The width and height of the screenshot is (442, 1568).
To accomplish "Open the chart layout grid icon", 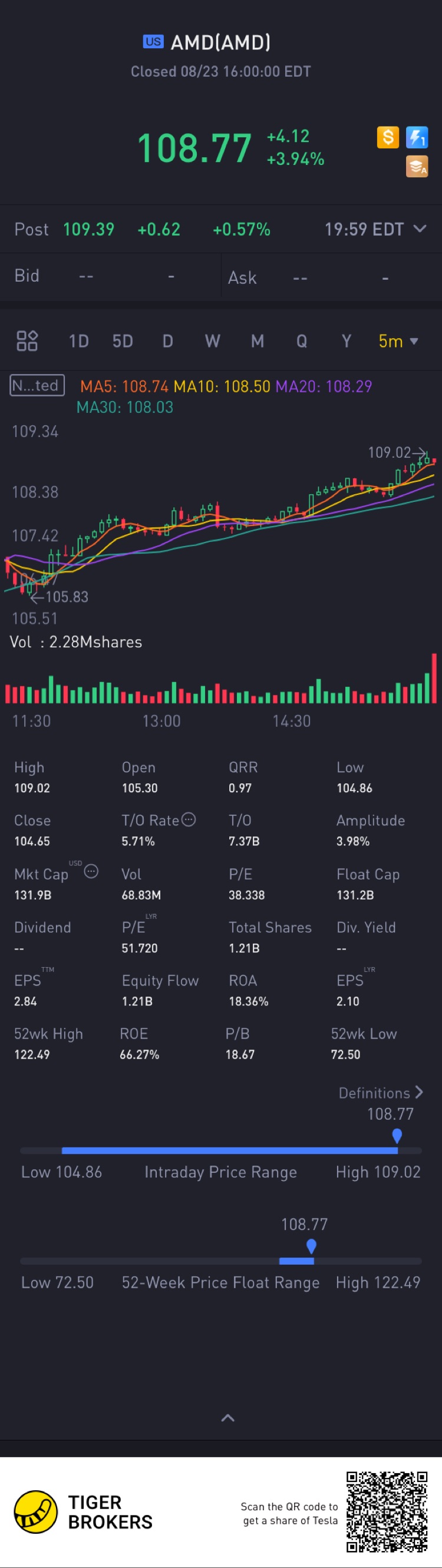I will point(27,341).
